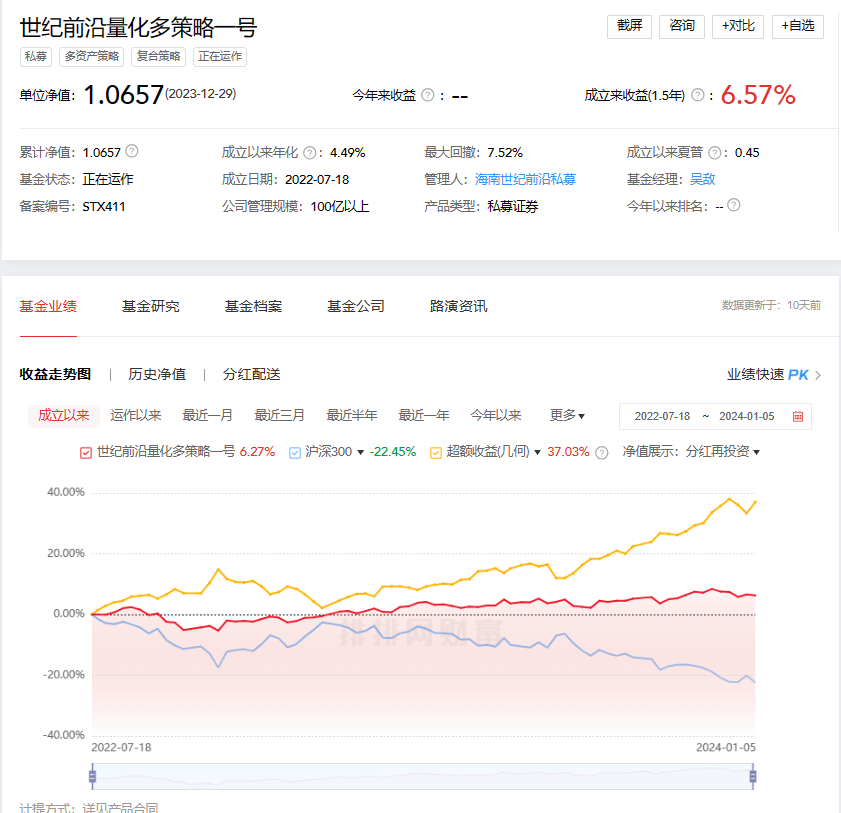Click the end date 2024-01-05 field
Image resolution: width=841 pixels, height=813 pixels.
(747, 416)
